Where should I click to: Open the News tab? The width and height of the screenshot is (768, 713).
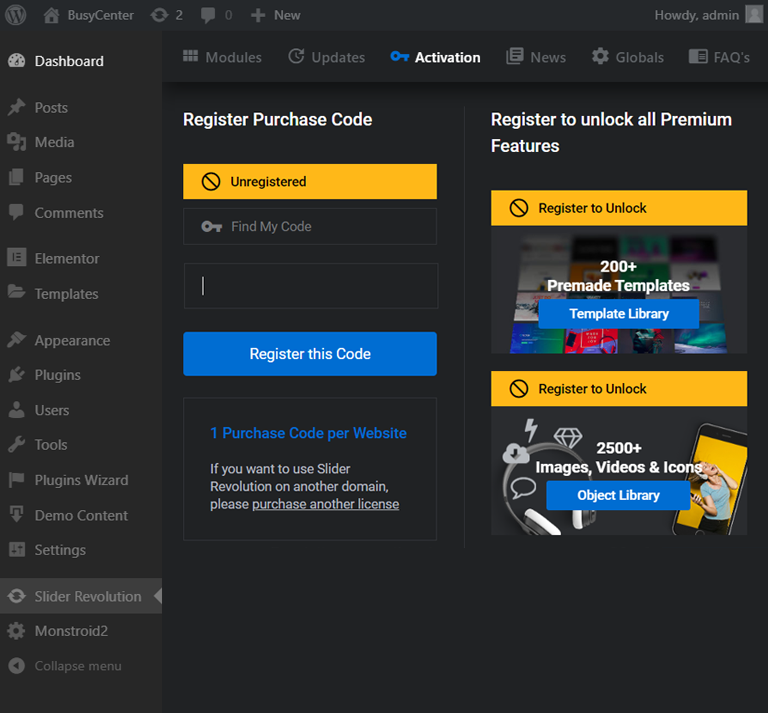tap(536, 57)
